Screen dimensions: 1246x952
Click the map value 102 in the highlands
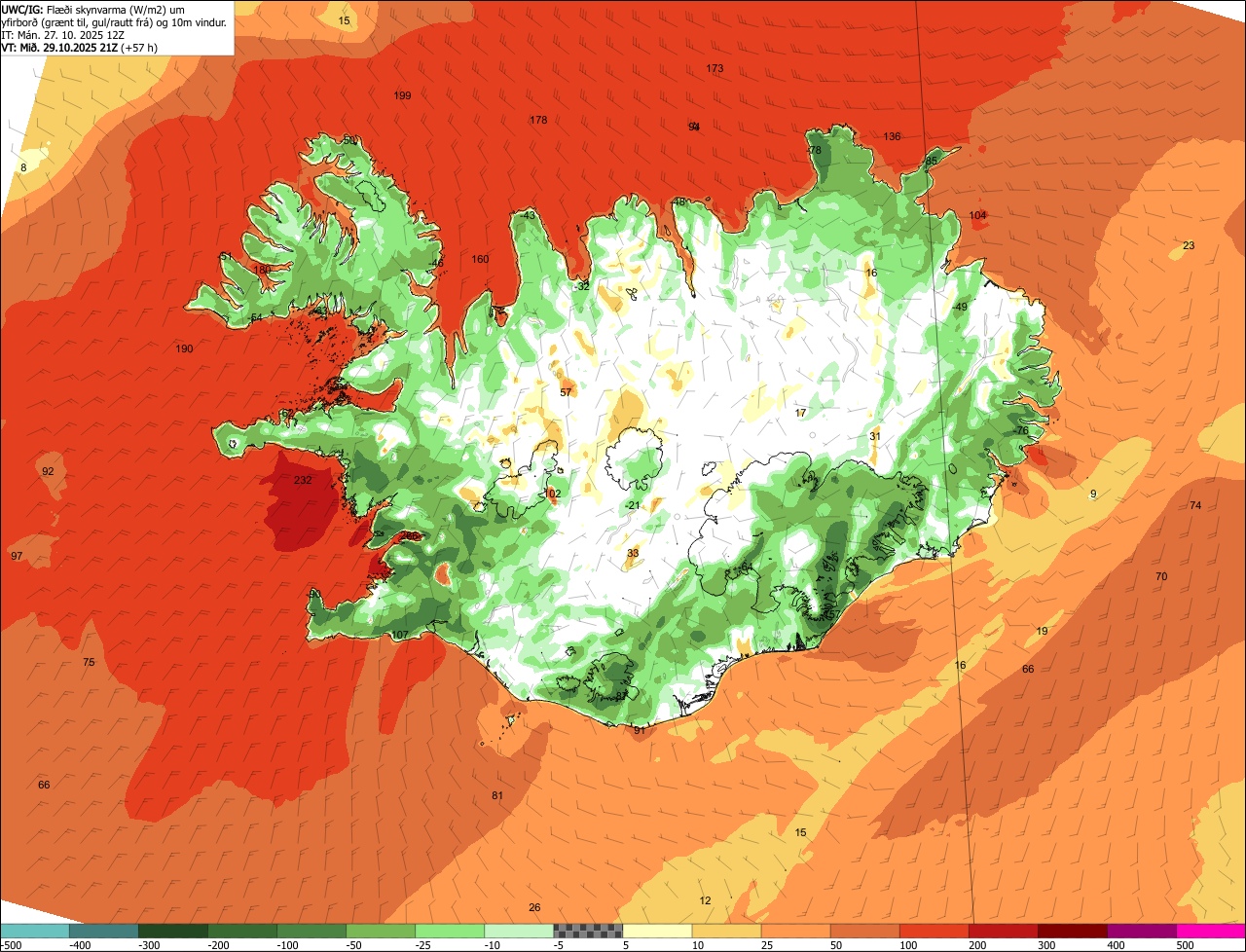[x=553, y=494]
